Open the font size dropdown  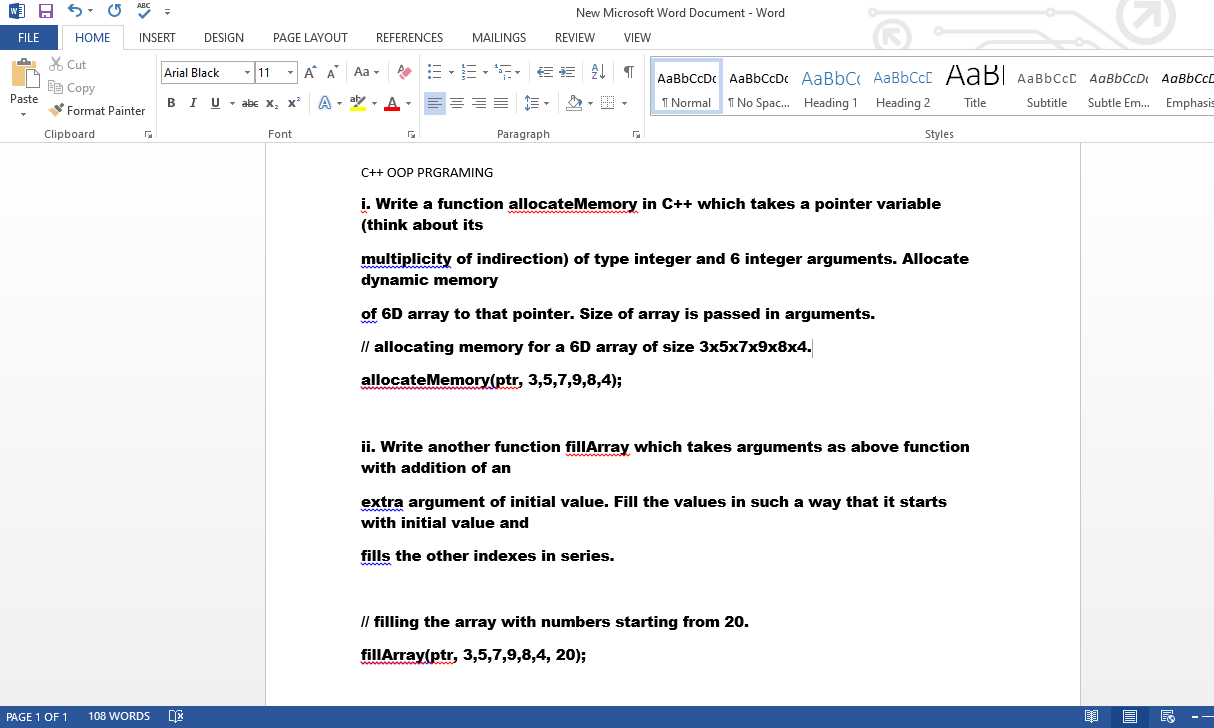tap(290, 72)
